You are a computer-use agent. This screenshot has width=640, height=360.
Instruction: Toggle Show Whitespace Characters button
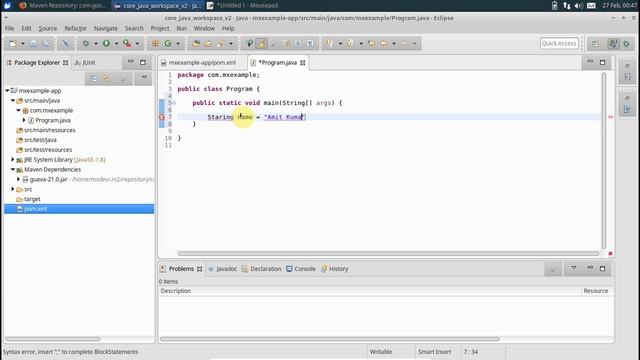coord(310,43)
